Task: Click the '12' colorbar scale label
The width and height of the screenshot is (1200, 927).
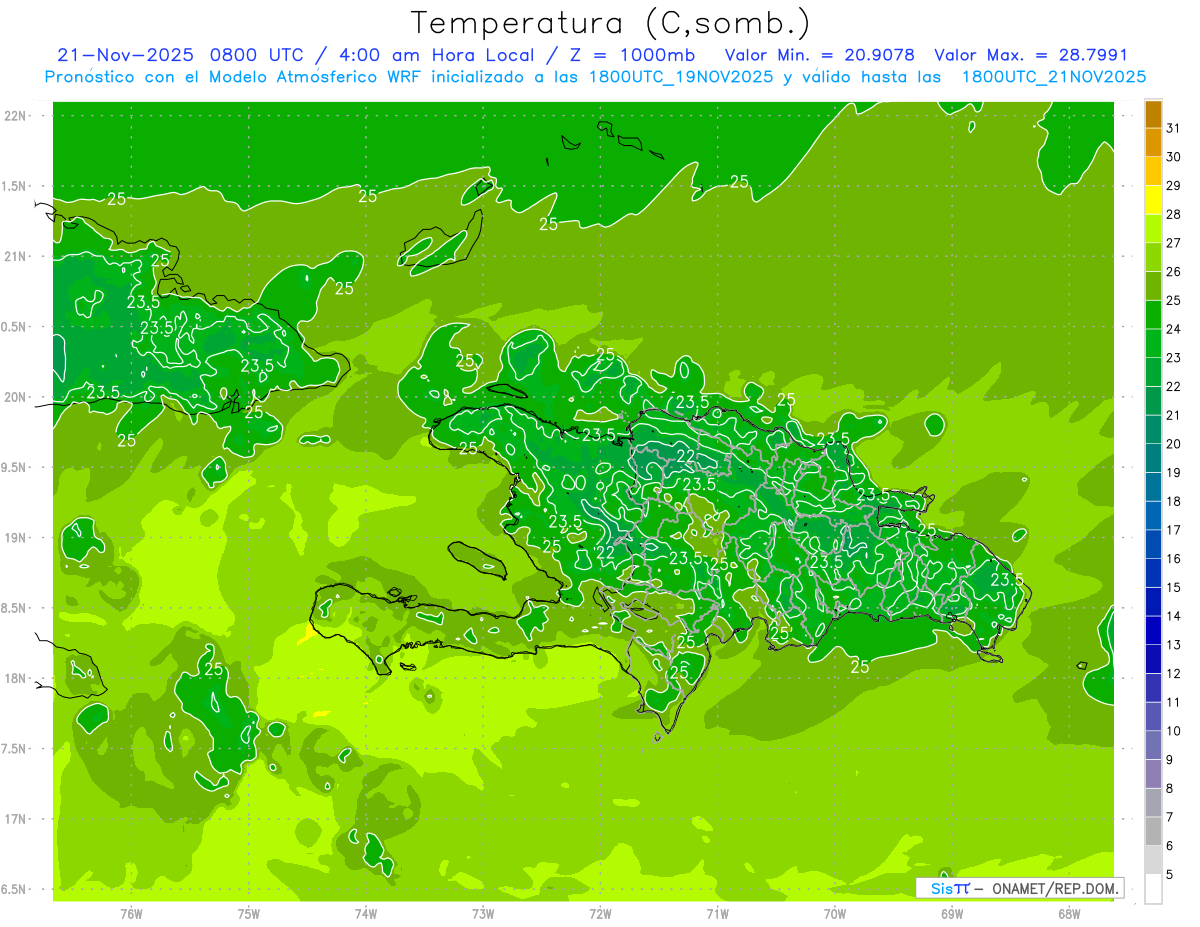Action: tap(1173, 674)
